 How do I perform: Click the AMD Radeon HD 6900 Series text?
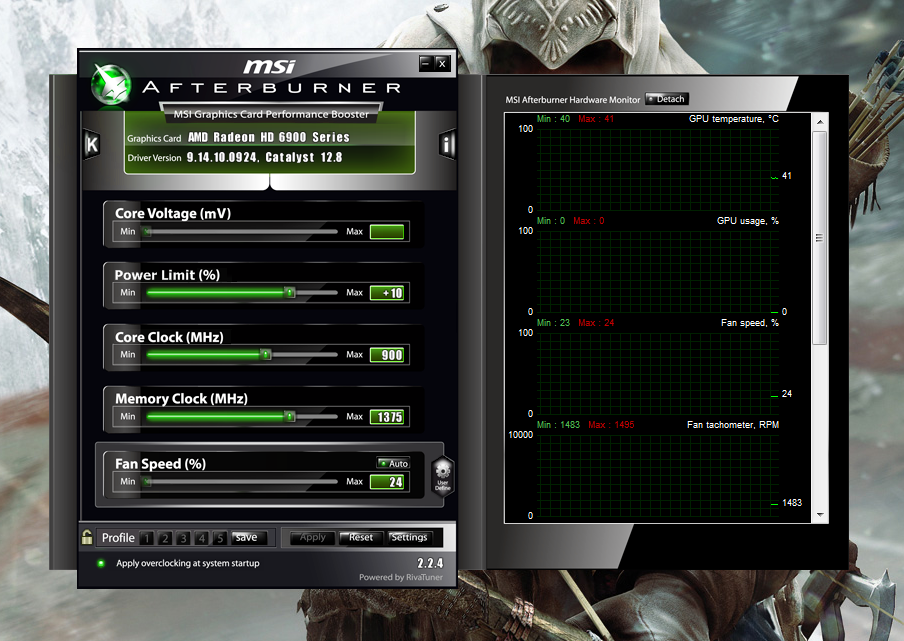(269, 137)
